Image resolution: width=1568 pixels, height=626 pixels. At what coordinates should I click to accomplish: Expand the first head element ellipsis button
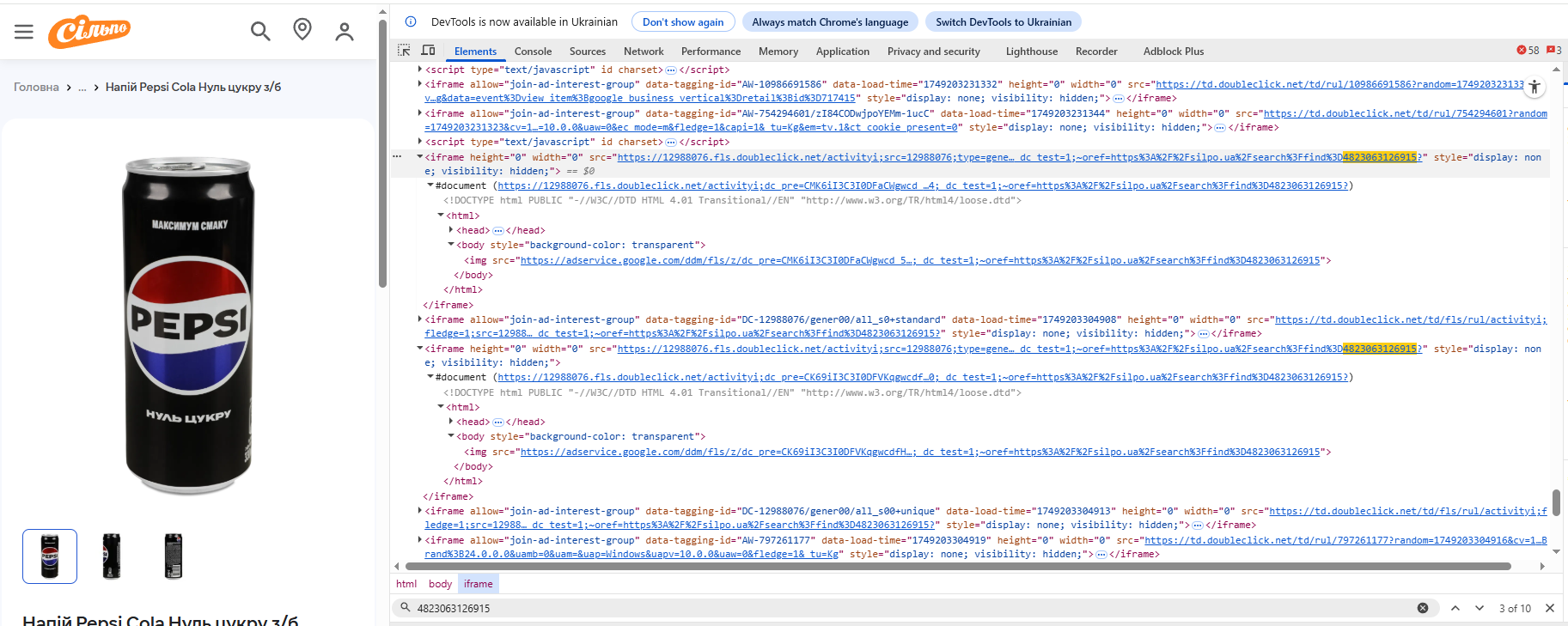tap(497, 231)
